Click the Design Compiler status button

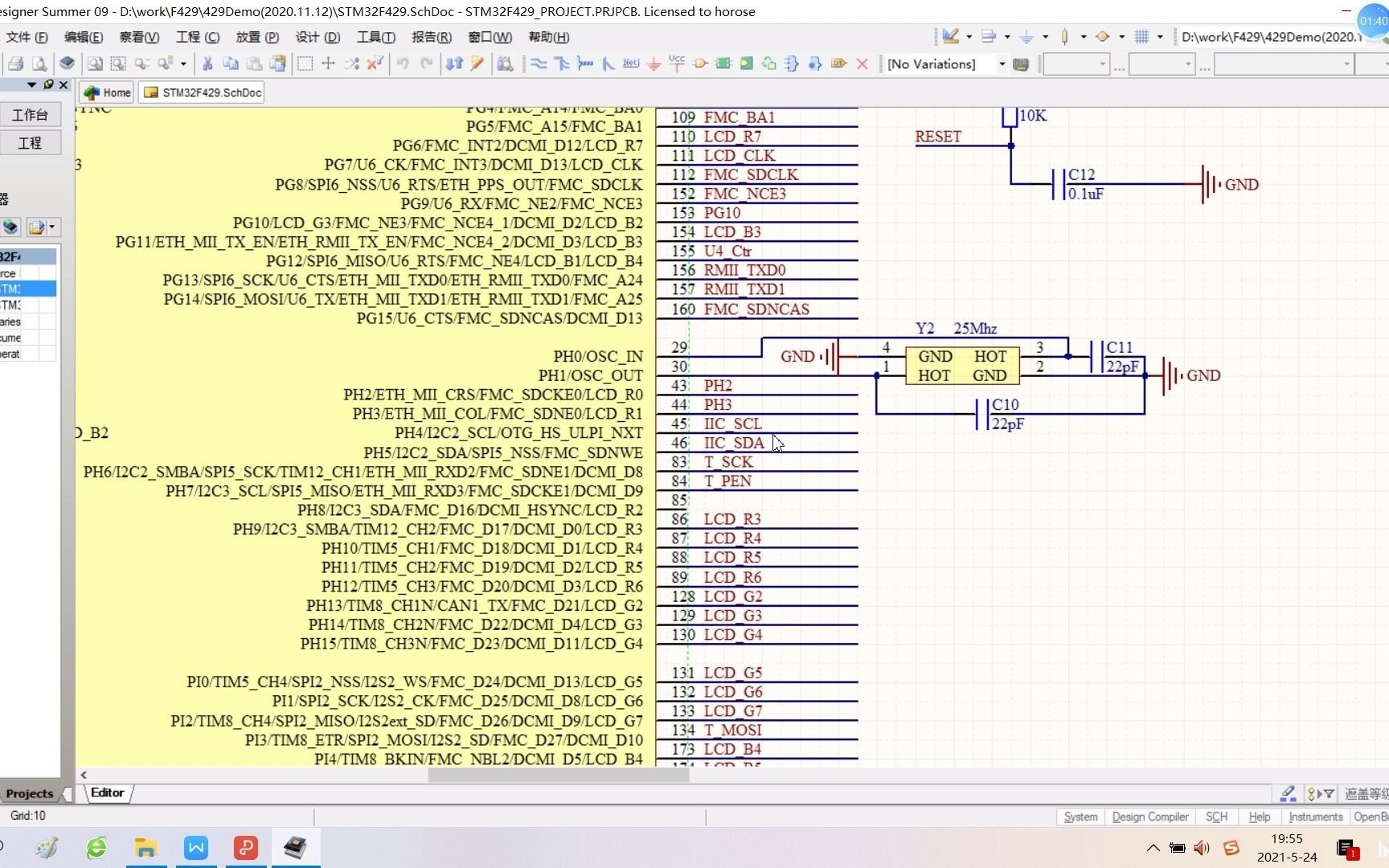(1149, 817)
